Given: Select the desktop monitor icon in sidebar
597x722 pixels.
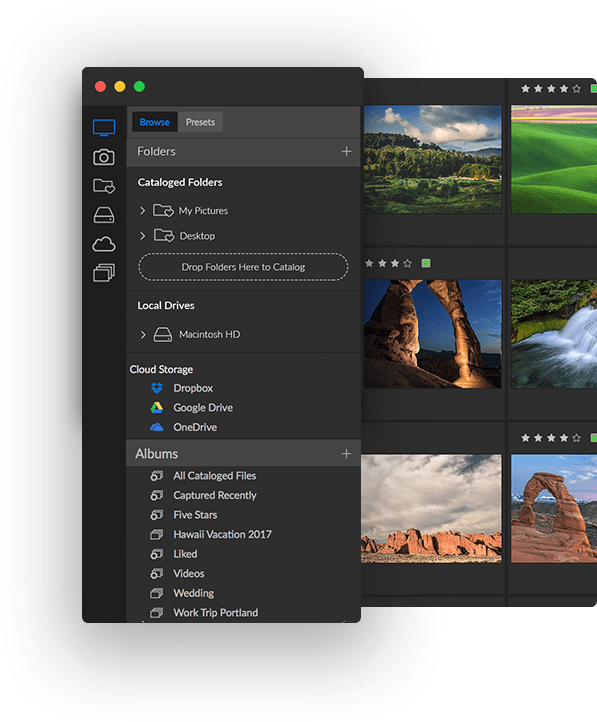Looking at the screenshot, I should (104, 128).
